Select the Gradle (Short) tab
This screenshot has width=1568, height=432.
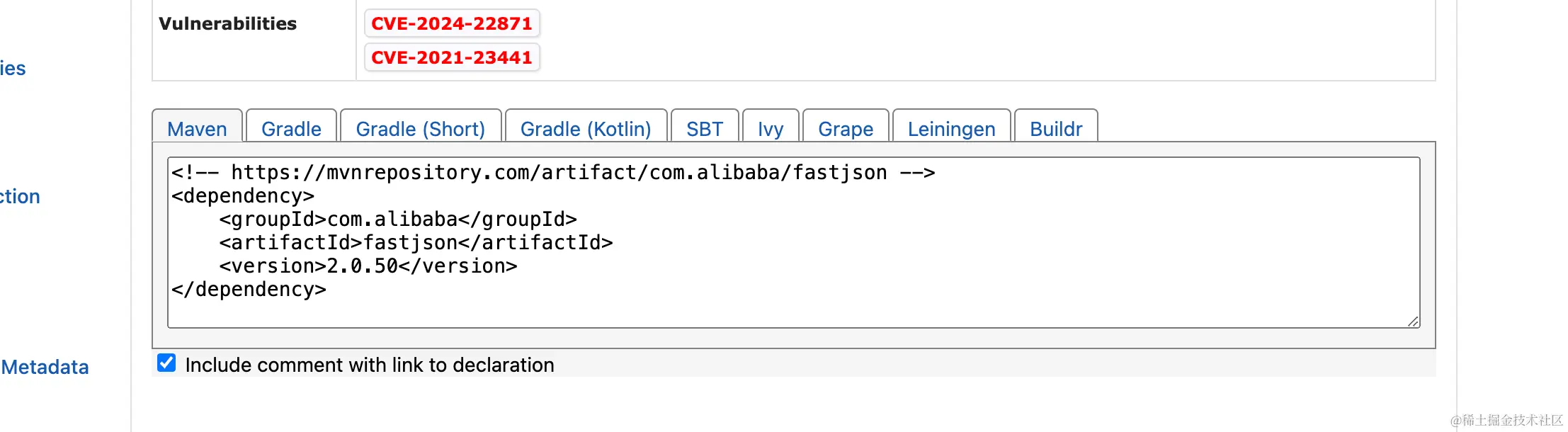pos(421,129)
